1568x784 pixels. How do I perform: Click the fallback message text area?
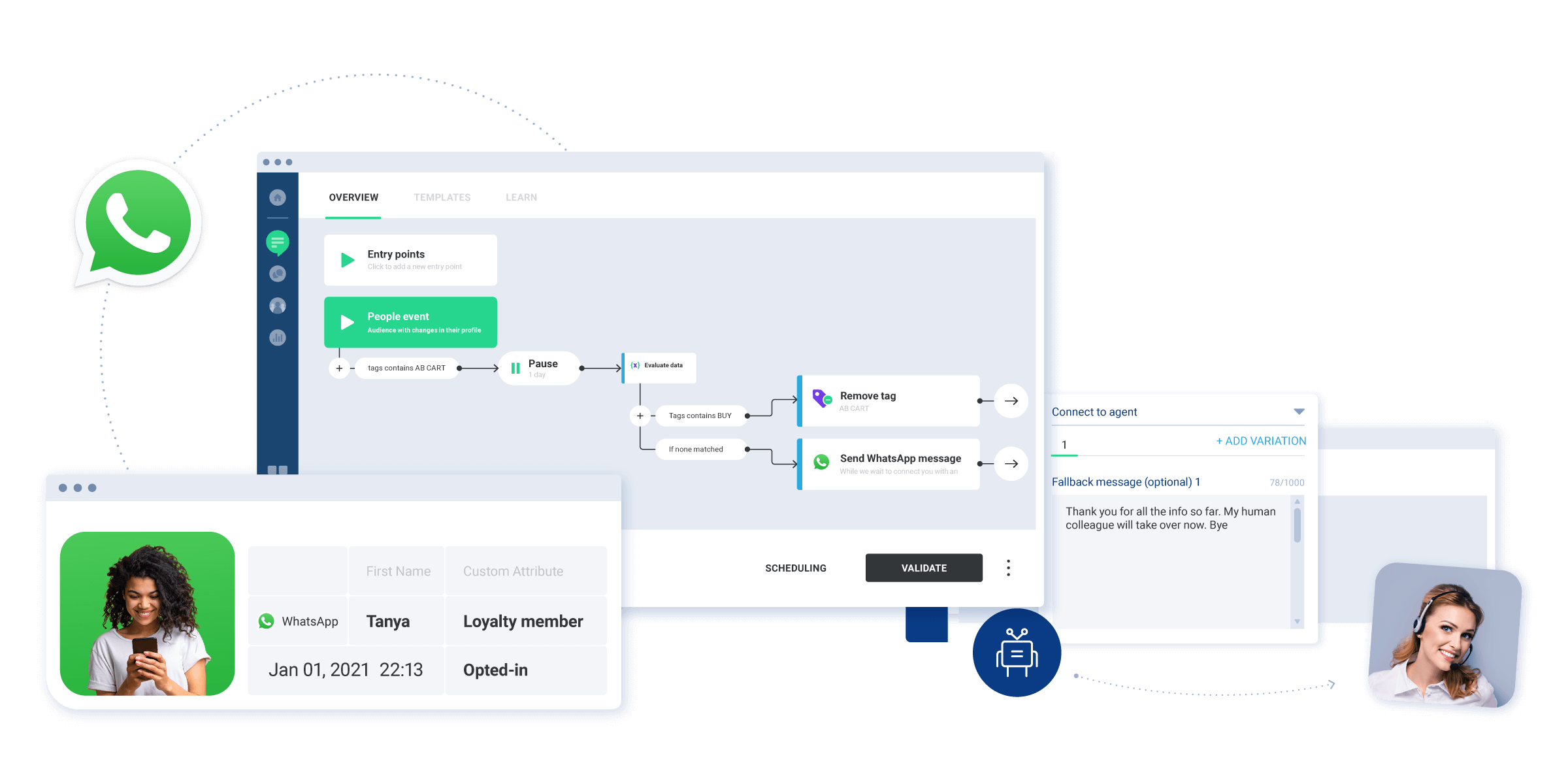click(x=1171, y=563)
